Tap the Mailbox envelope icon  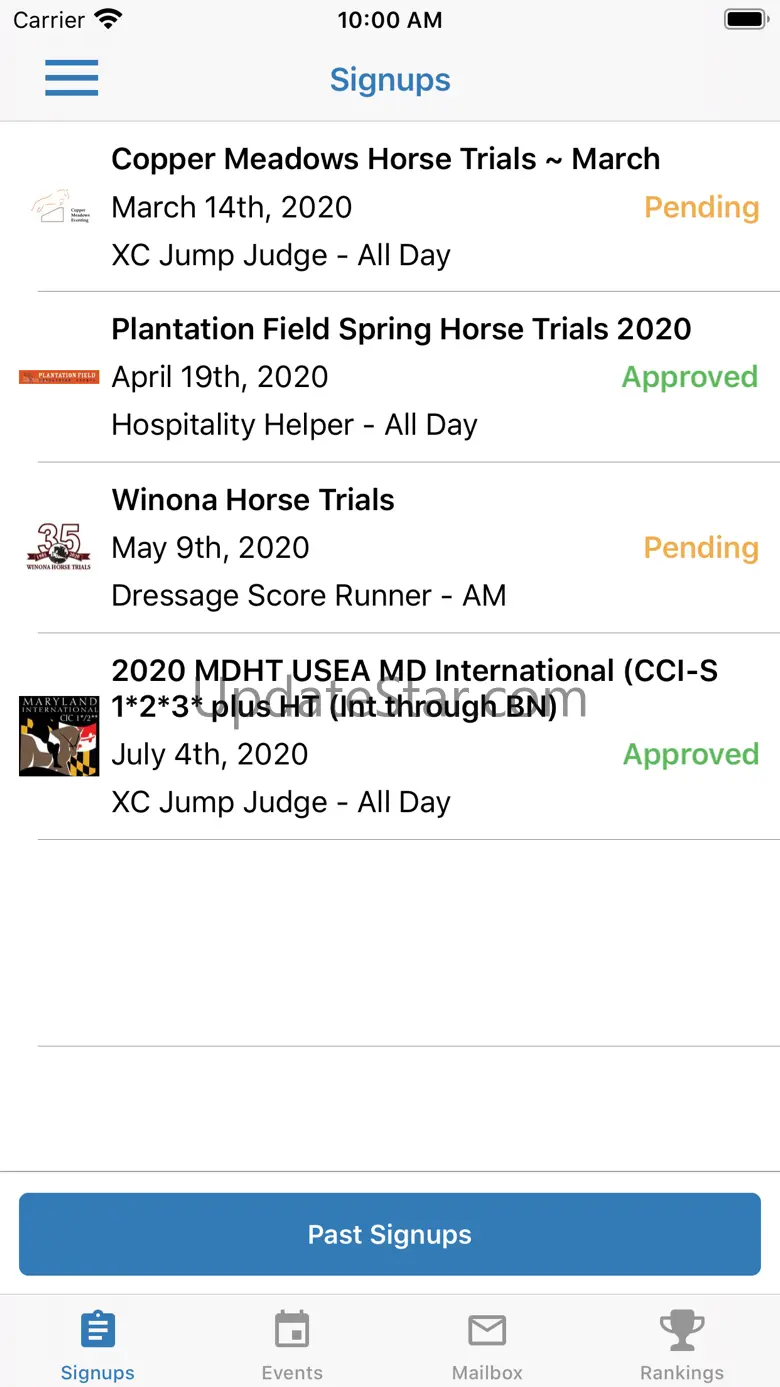tap(487, 1330)
